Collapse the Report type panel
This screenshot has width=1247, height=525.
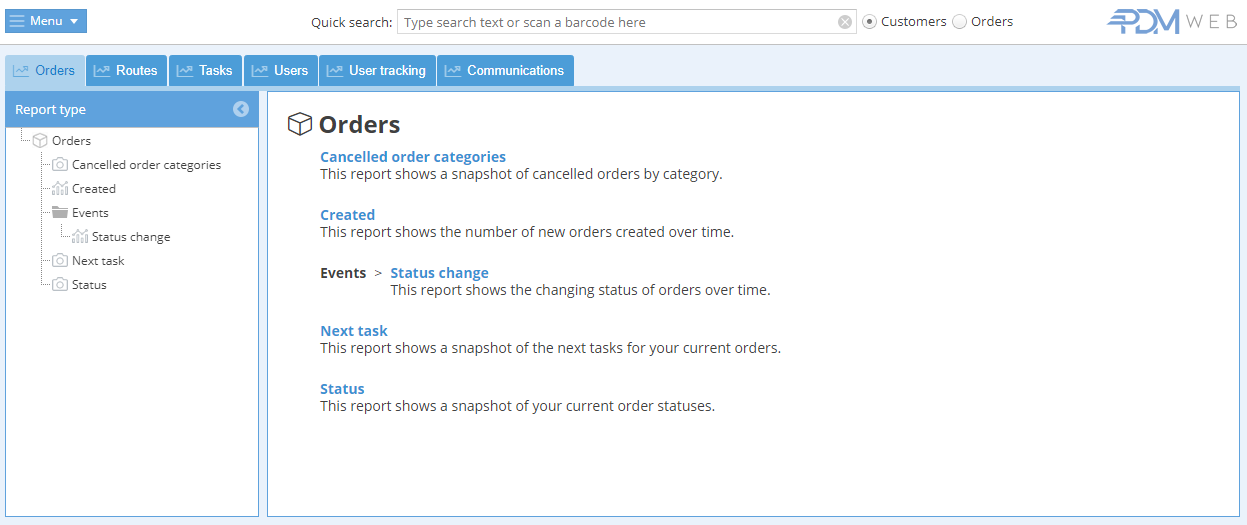(241, 109)
